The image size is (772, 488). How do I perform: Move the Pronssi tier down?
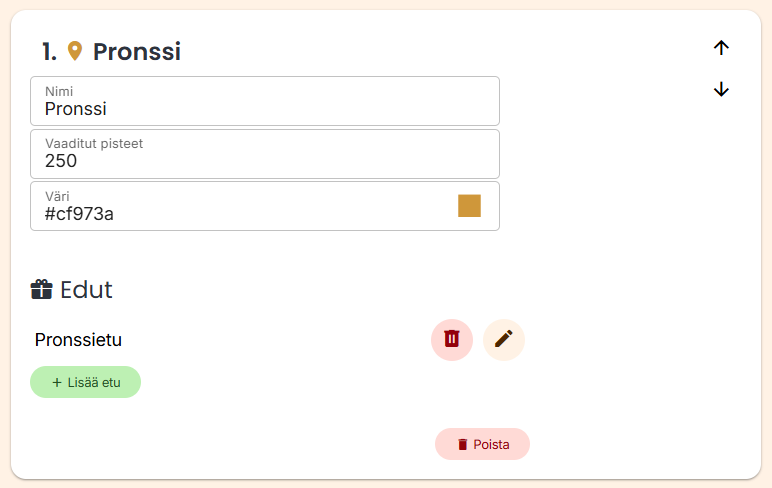pos(721,90)
